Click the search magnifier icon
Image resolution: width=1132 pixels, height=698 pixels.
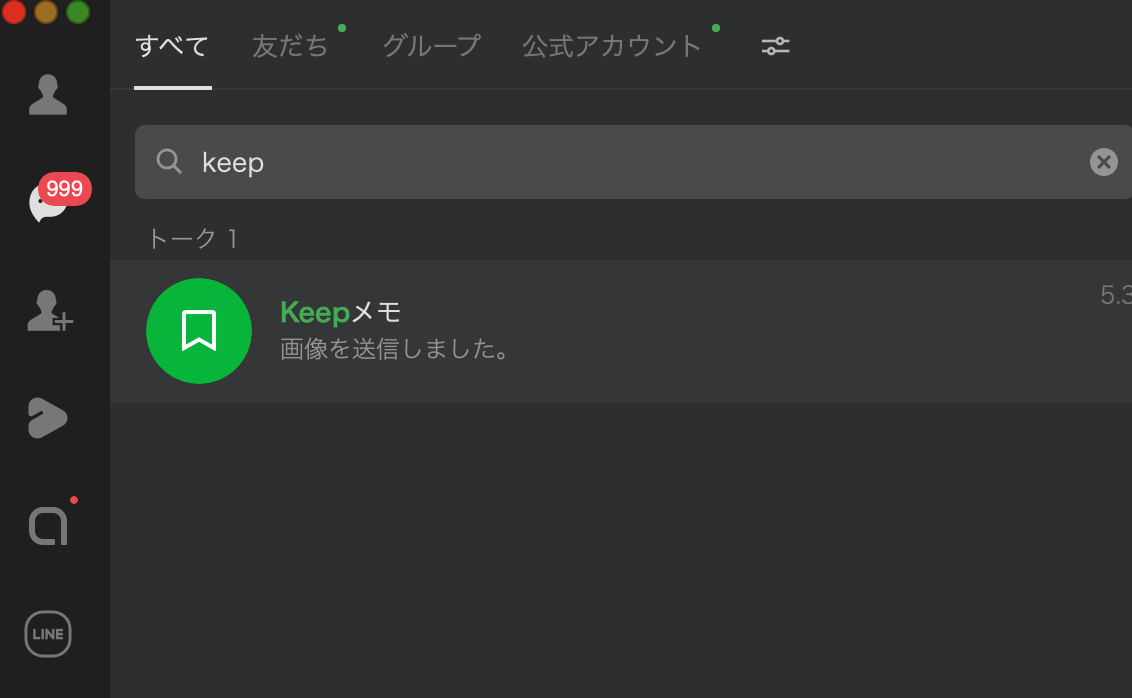pyautogui.click(x=168, y=161)
